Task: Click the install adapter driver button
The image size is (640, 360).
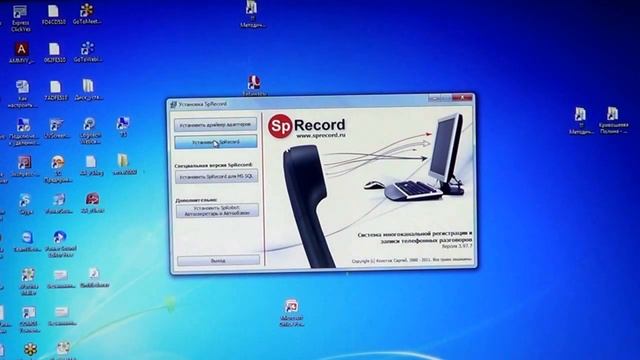Action: coord(216,124)
